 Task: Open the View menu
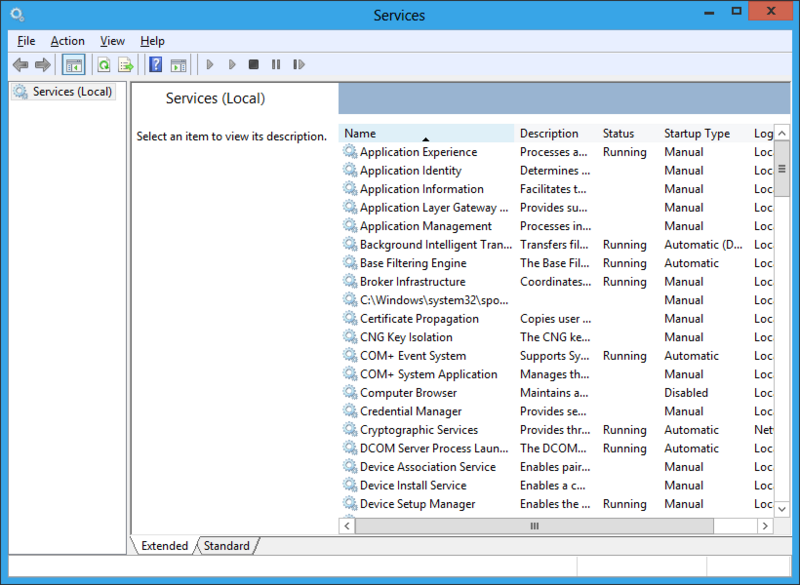click(x=112, y=41)
